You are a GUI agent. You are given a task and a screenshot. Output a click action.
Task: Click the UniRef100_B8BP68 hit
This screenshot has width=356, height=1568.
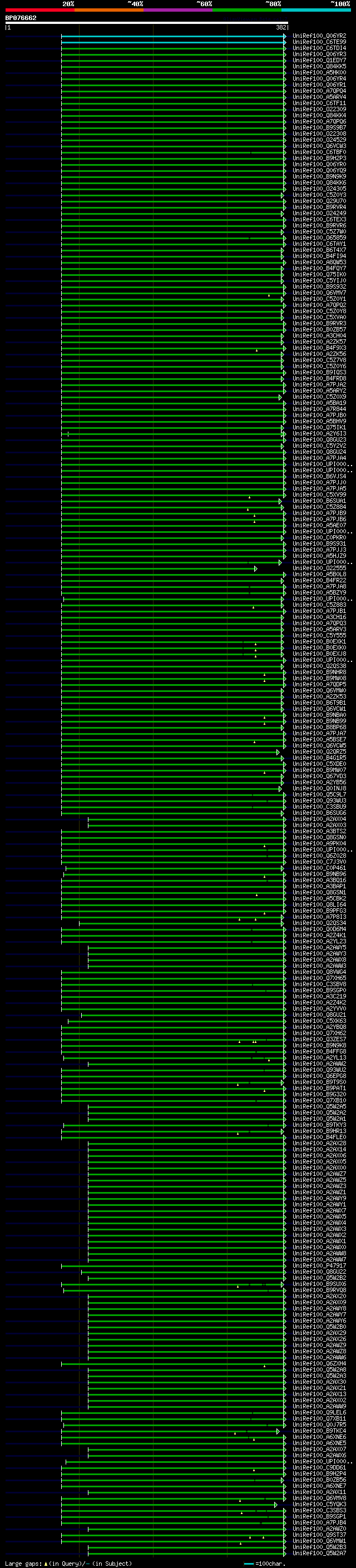pos(319,728)
